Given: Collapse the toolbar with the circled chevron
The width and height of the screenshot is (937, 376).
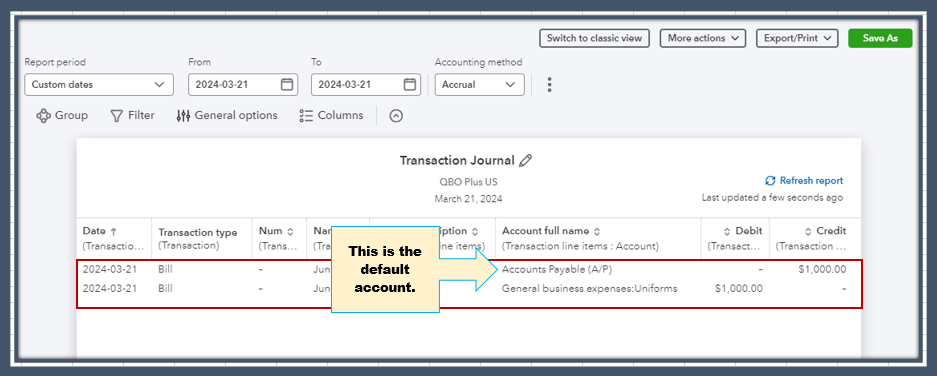Looking at the screenshot, I should point(396,116).
